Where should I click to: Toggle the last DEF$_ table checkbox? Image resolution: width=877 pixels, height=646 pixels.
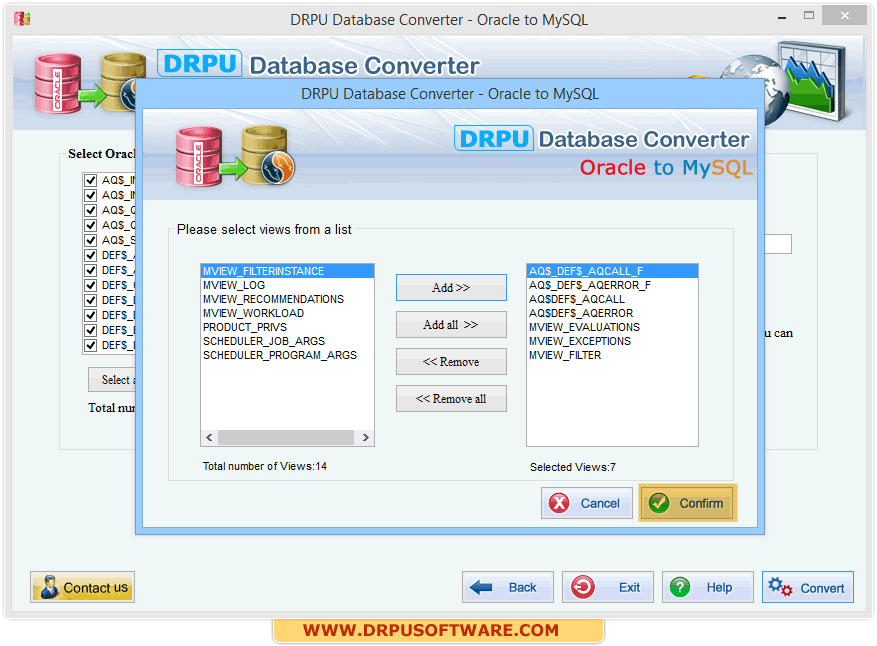pyautogui.click(x=90, y=345)
